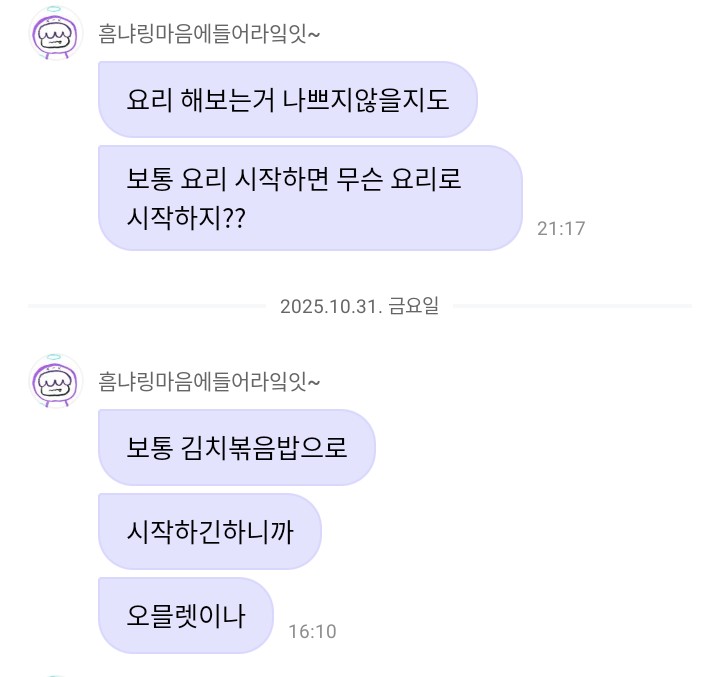This screenshot has height=677, width=720.
Task: Click halo on top of first avatar
Action: pyautogui.click(x=55, y=10)
